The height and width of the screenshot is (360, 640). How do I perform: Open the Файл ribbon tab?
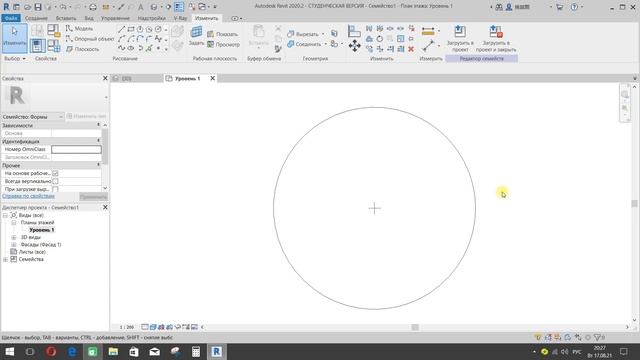point(11,18)
